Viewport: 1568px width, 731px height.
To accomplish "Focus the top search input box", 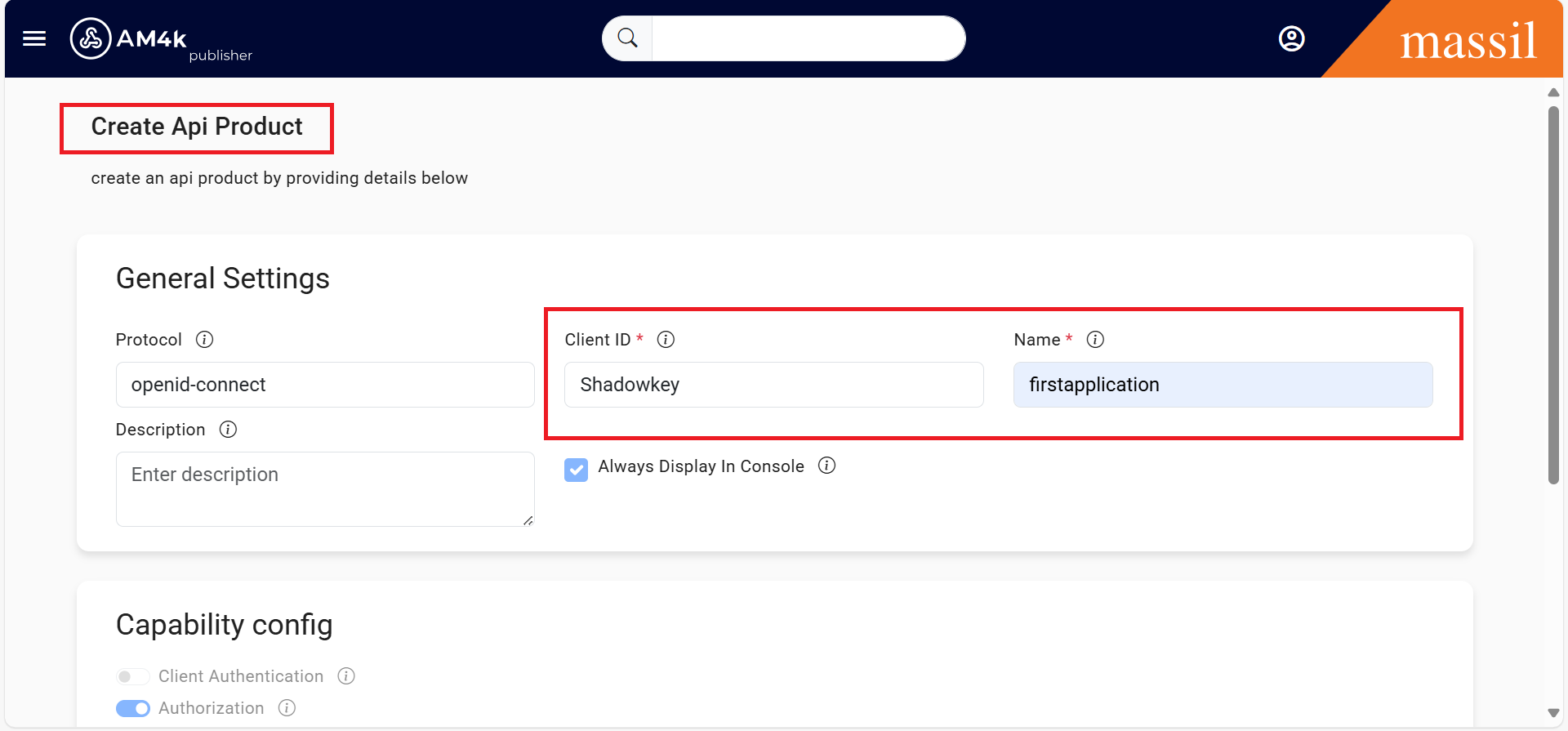I will tap(807, 38).
